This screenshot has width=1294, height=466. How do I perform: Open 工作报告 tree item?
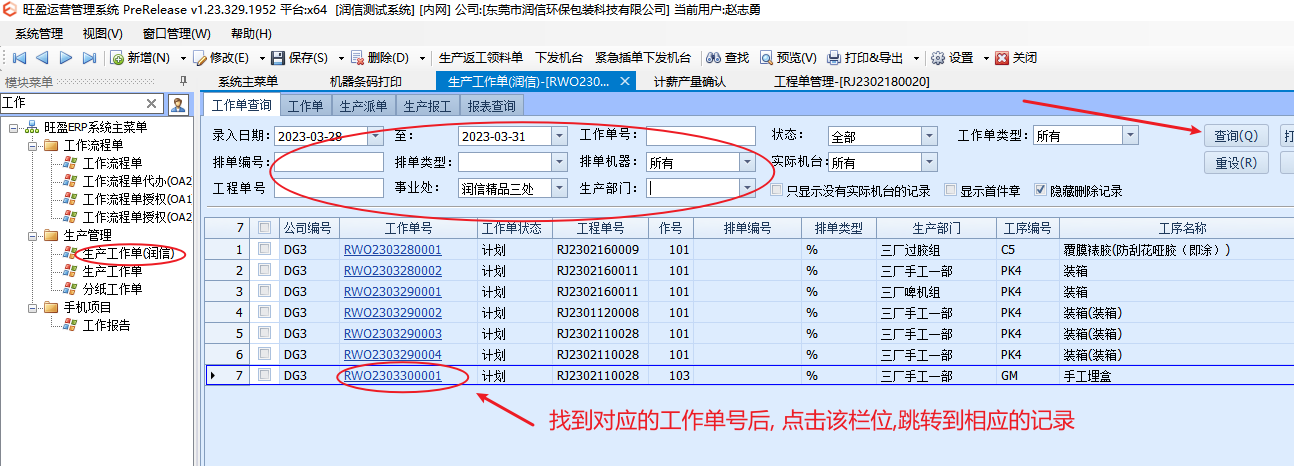coord(106,325)
